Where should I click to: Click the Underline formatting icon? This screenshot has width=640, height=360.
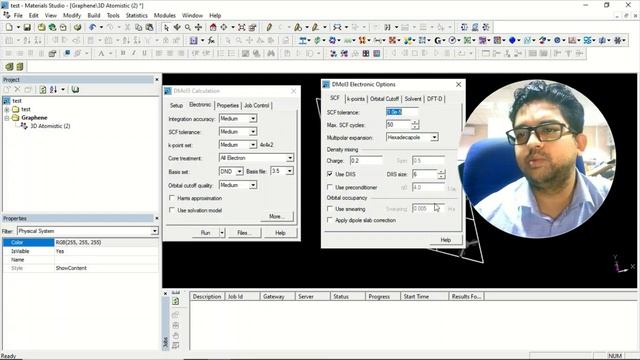tap(144, 53)
